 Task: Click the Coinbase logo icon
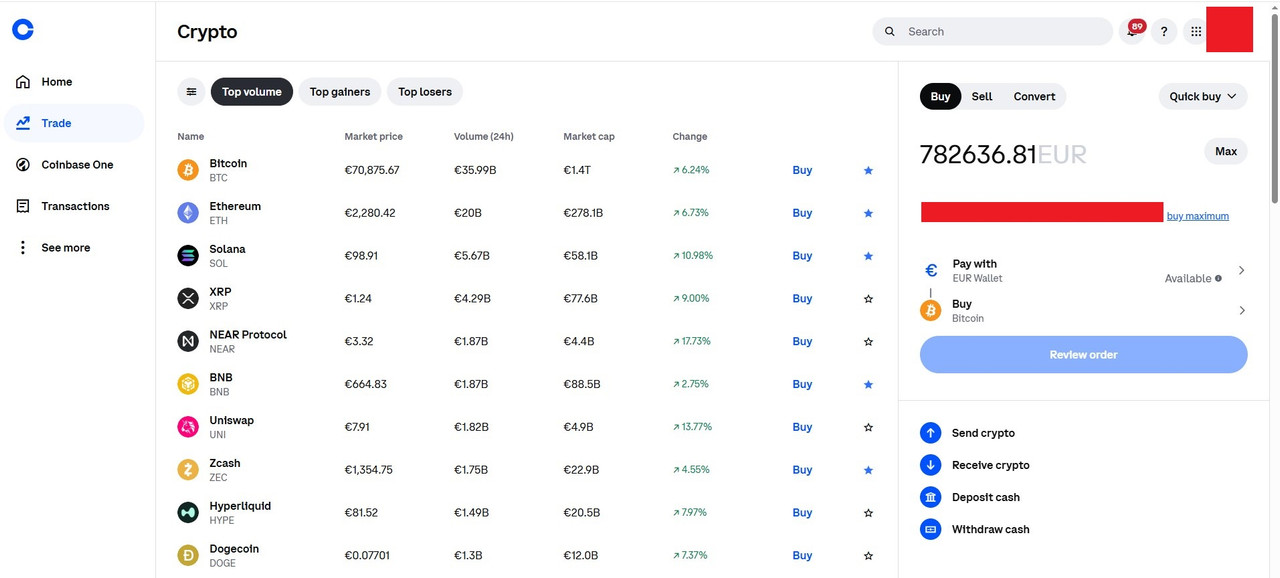[x=23, y=30]
